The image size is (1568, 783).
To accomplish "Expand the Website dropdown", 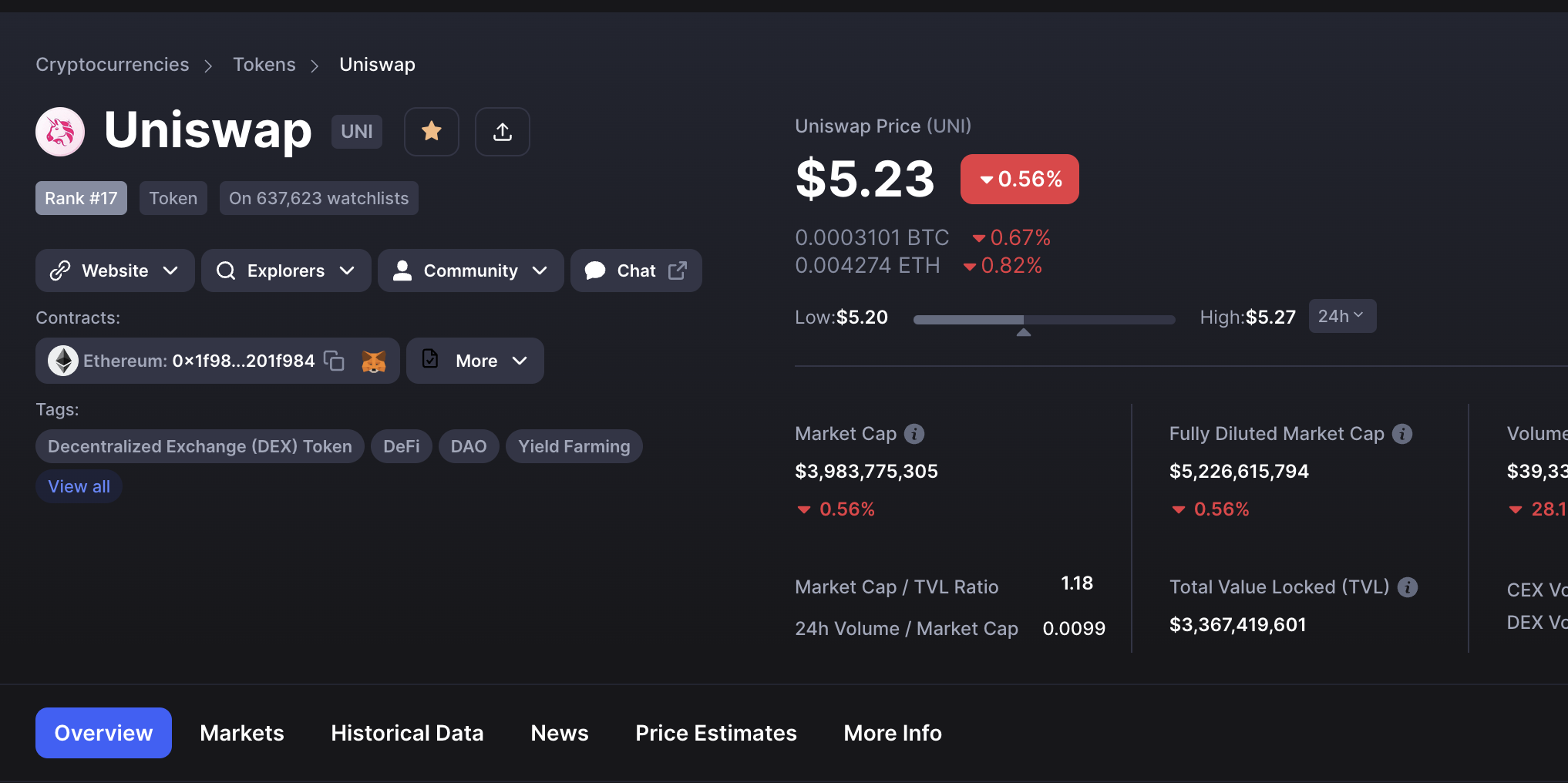I will (115, 271).
